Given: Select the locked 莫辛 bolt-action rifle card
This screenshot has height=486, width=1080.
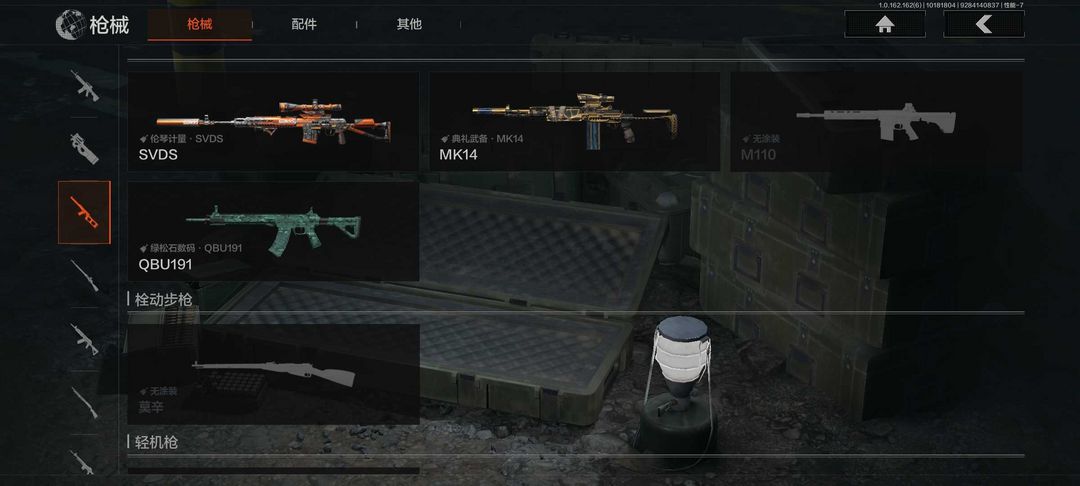Looking at the screenshot, I should [x=273, y=374].
